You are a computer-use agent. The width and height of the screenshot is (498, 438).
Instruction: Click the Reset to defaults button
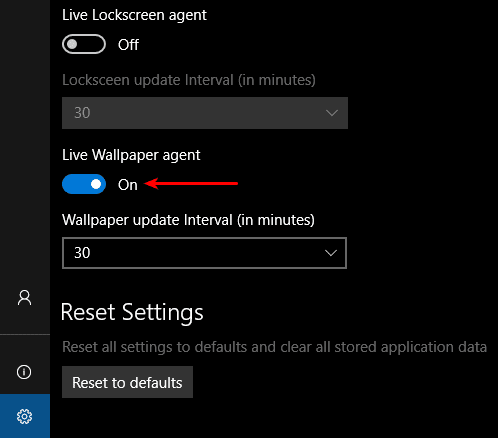click(x=127, y=382)
